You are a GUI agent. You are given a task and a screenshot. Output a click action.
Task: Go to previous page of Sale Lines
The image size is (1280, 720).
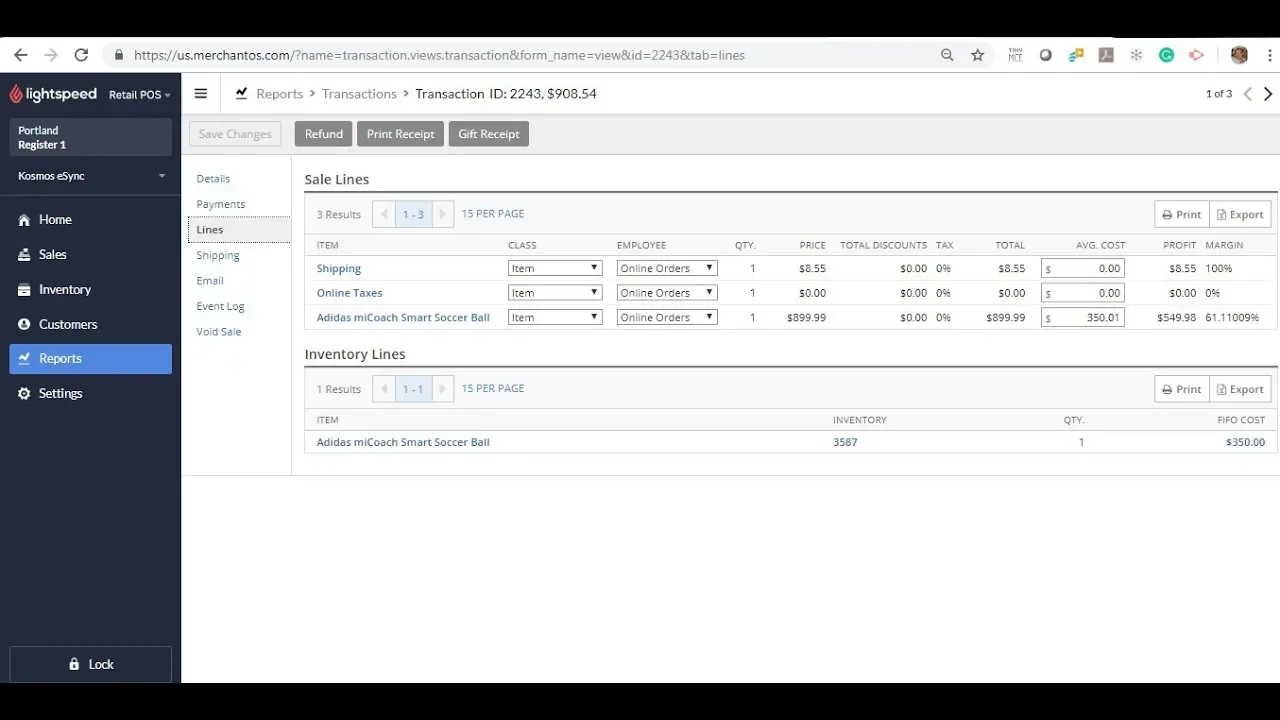[384, 214]
